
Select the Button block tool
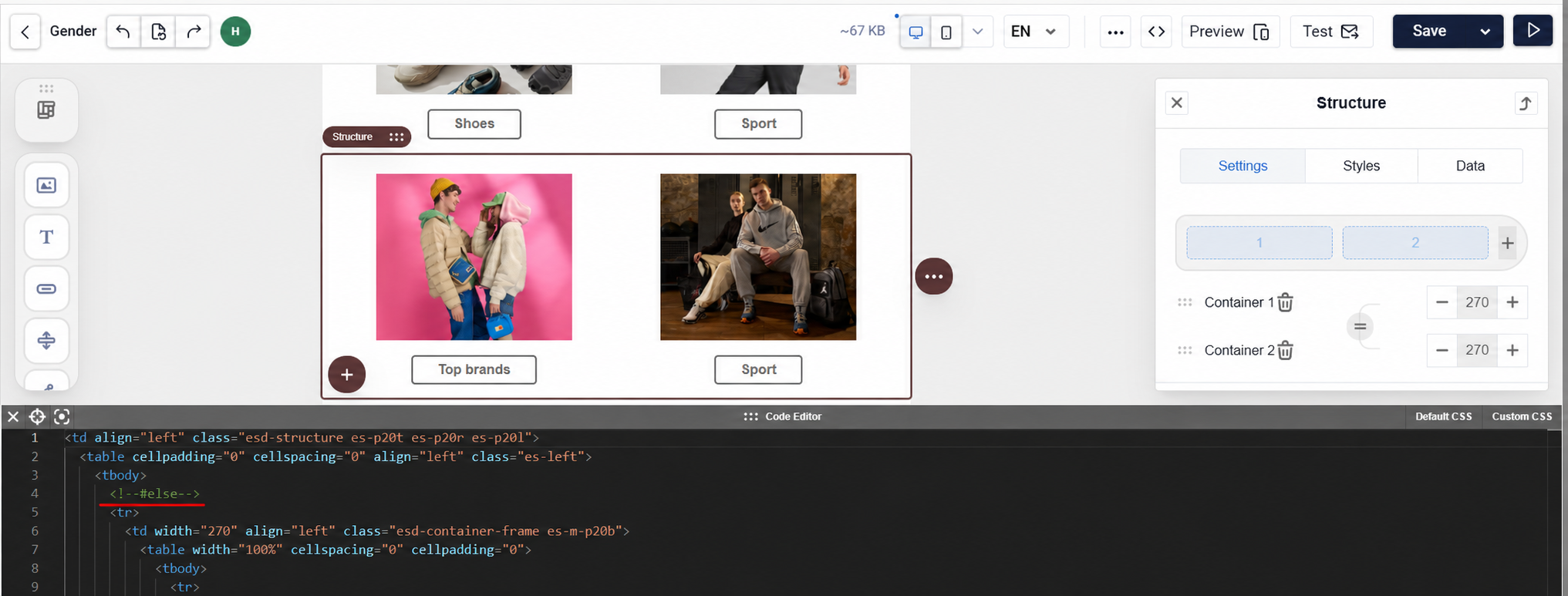pos(46,288)
